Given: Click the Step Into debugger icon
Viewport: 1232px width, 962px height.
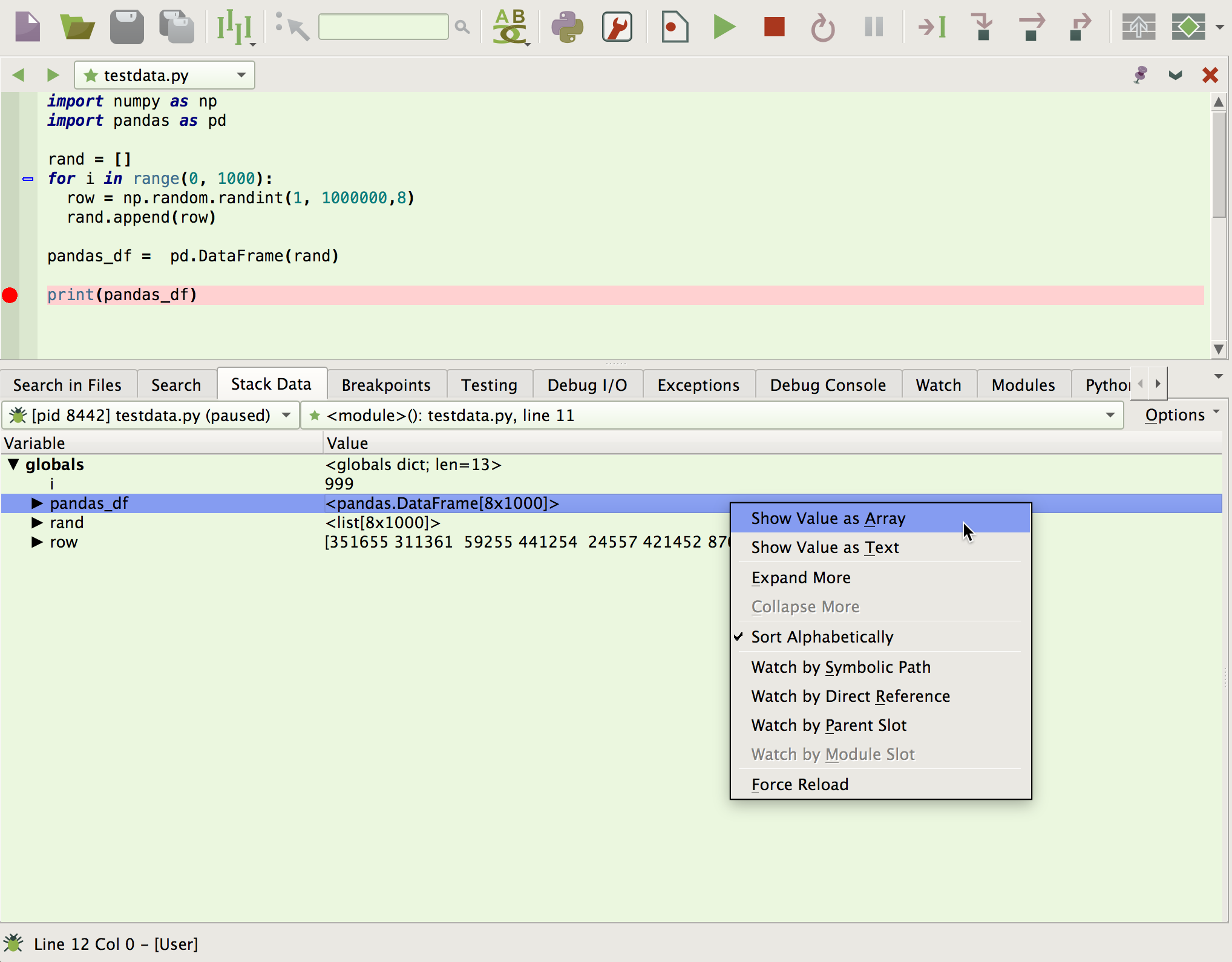Looking at the screenshot, I should [984, 27].
